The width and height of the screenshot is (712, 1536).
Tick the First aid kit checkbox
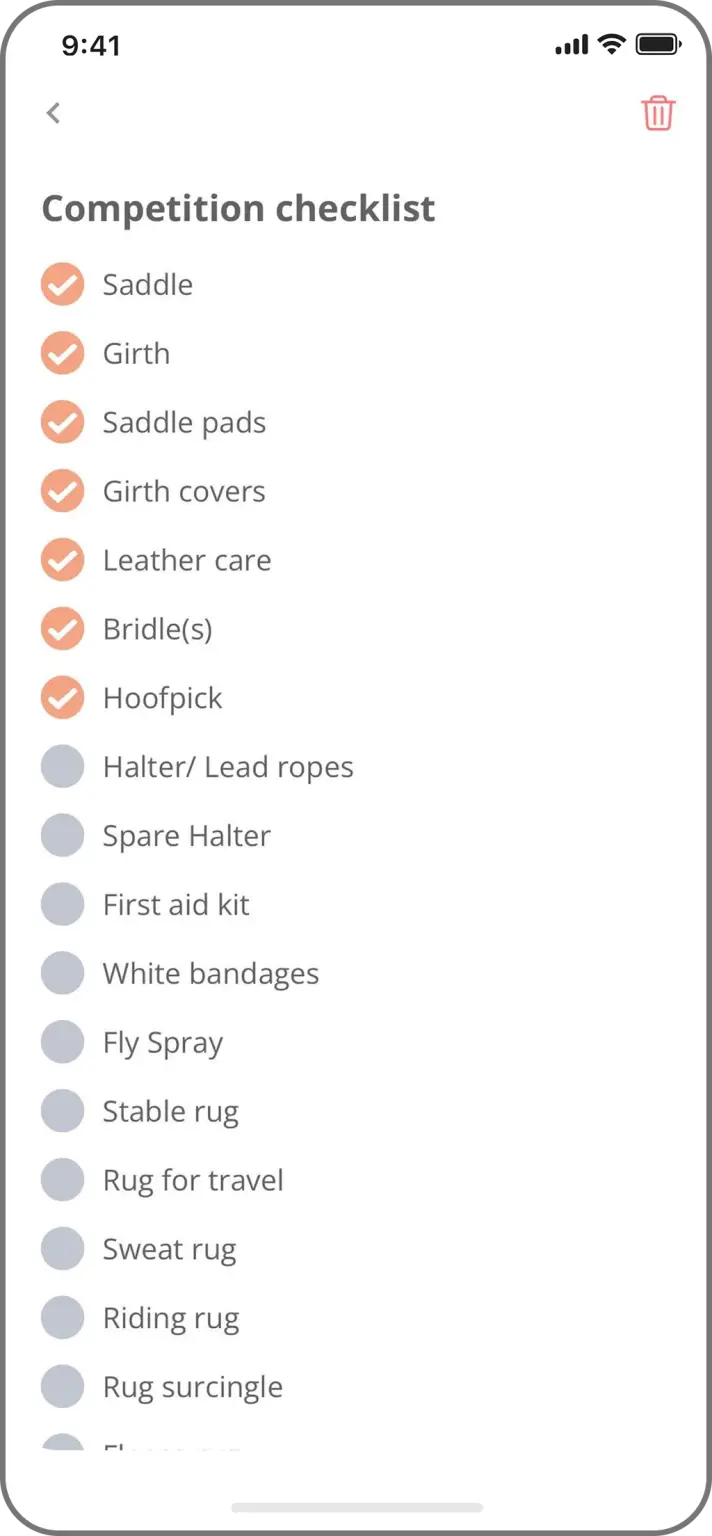pyautogui.click(x=62, y=905)
